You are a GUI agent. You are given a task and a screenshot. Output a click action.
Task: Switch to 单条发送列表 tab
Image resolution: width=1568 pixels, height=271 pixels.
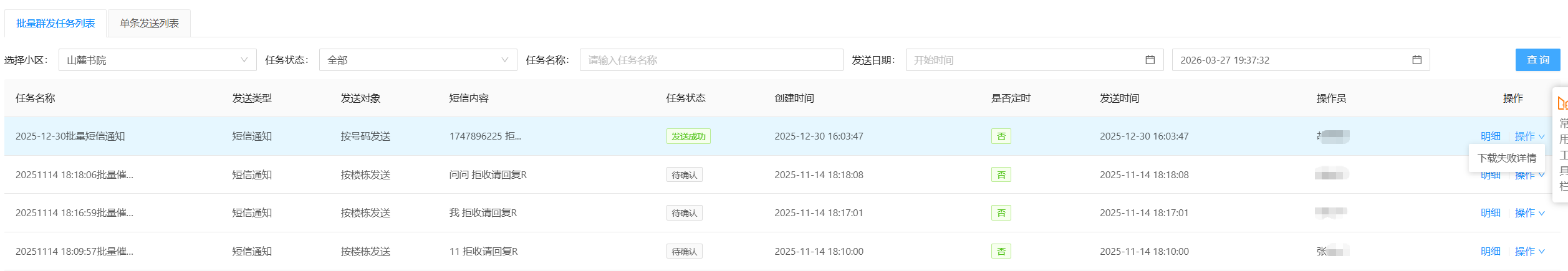coord(149,23)
